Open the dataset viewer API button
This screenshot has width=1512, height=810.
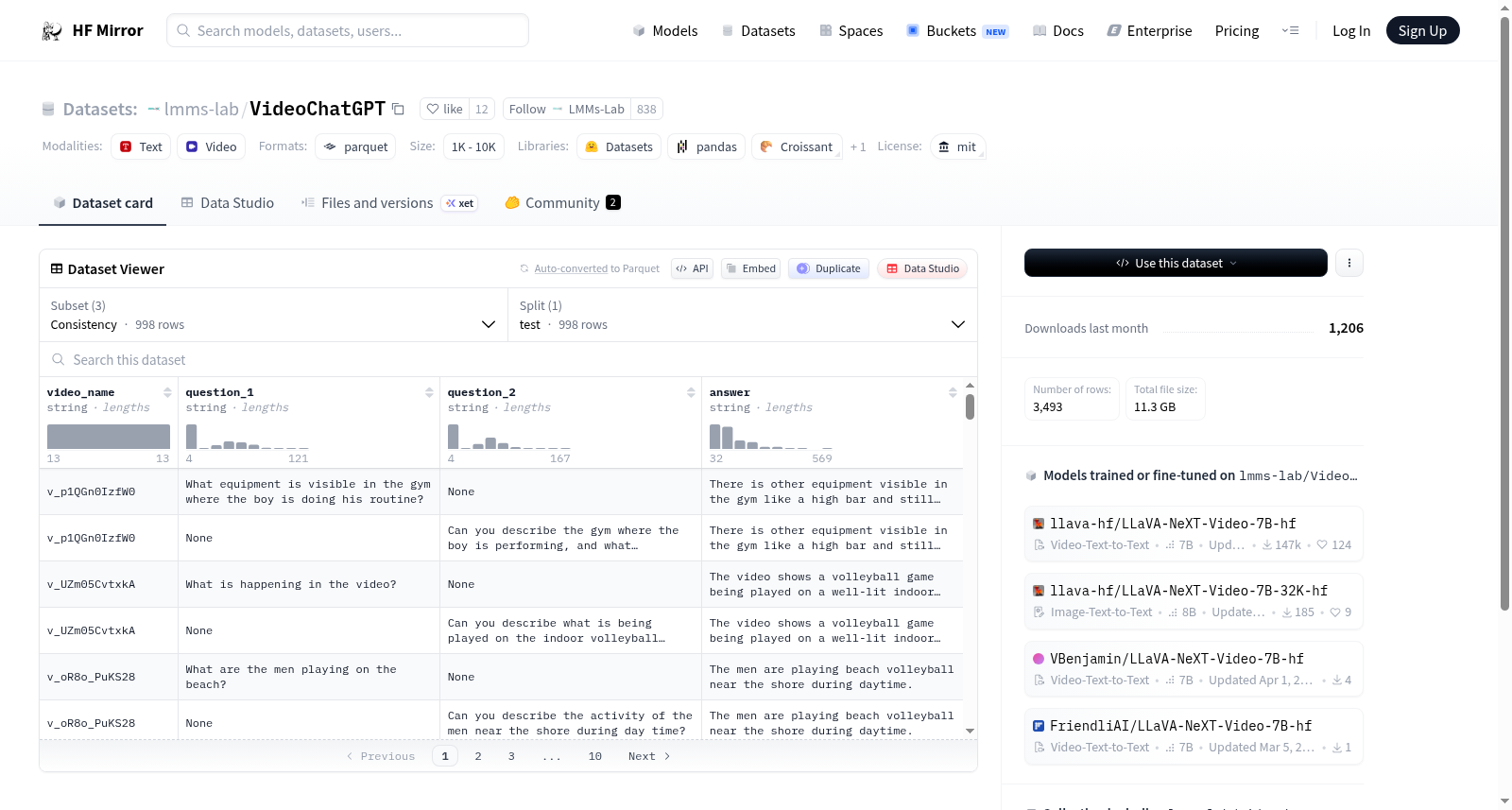tap(692, 268)
